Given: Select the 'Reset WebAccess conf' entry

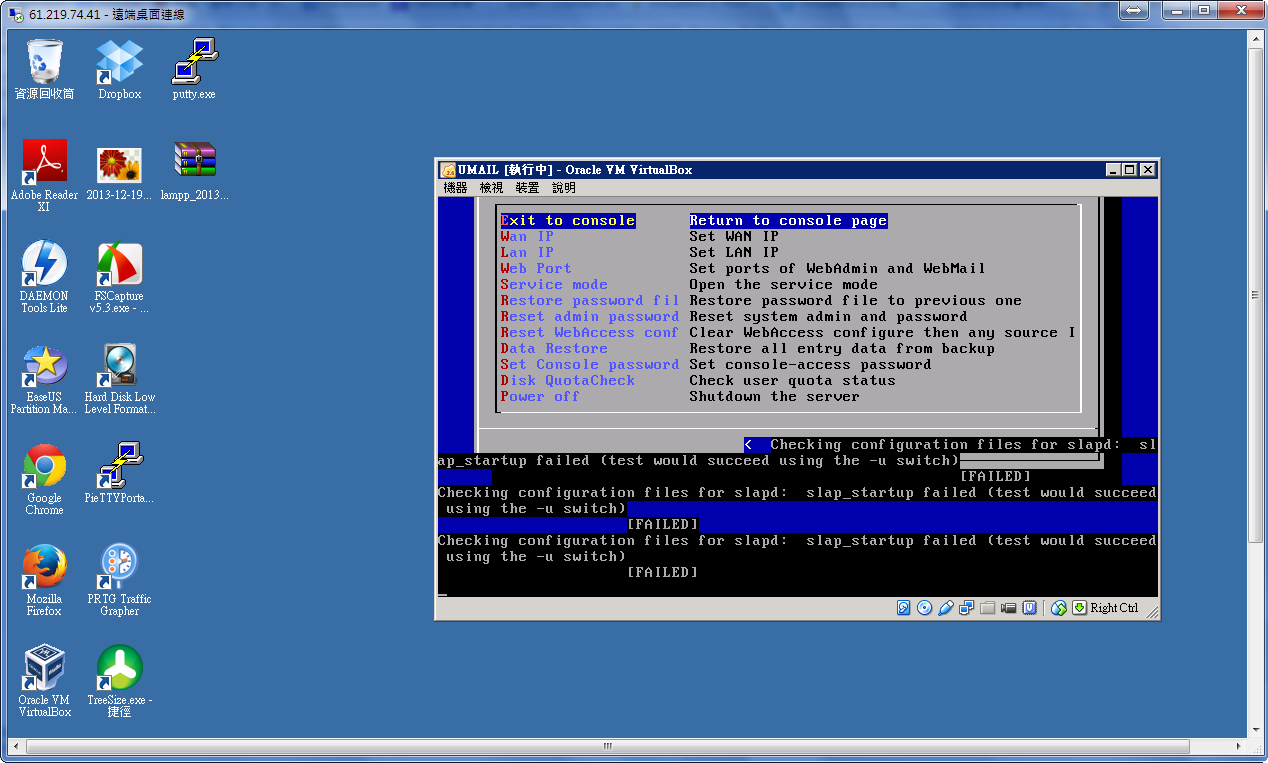Looking at the screenshot, I should point(590,333).
